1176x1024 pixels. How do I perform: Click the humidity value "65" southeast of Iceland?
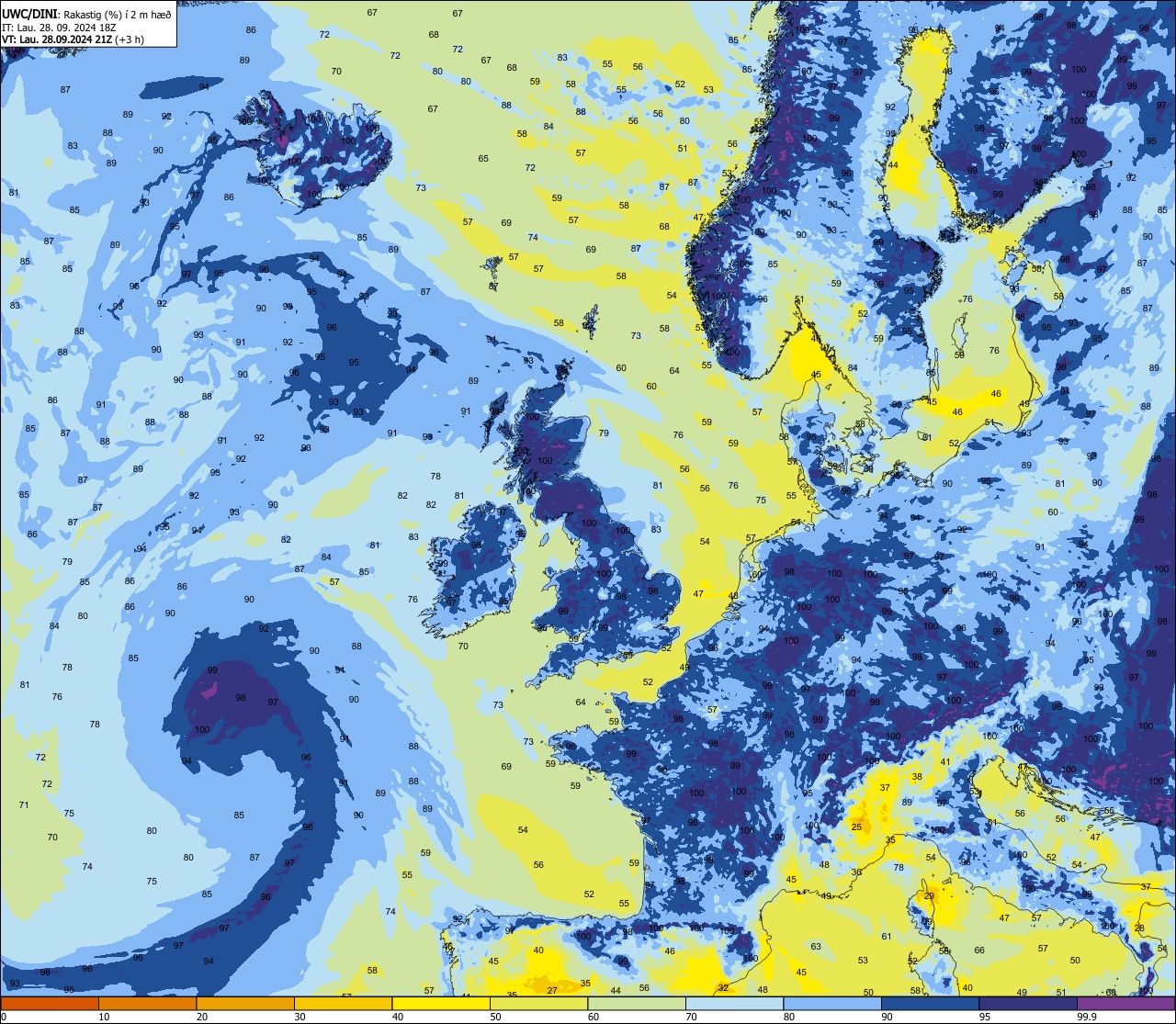[483, 159]
